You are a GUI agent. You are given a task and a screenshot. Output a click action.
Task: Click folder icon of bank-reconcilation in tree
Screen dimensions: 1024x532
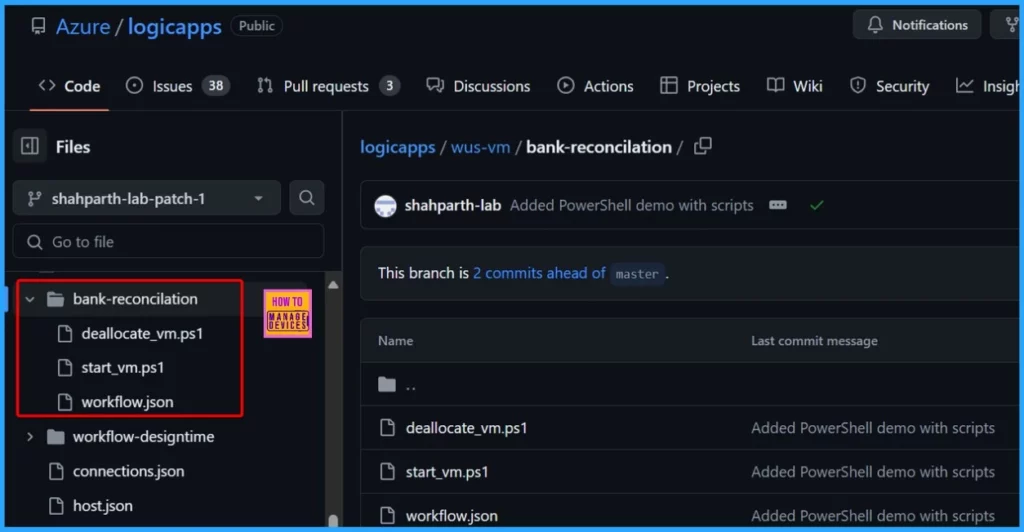pyautogui.click(x=56, y=300)
